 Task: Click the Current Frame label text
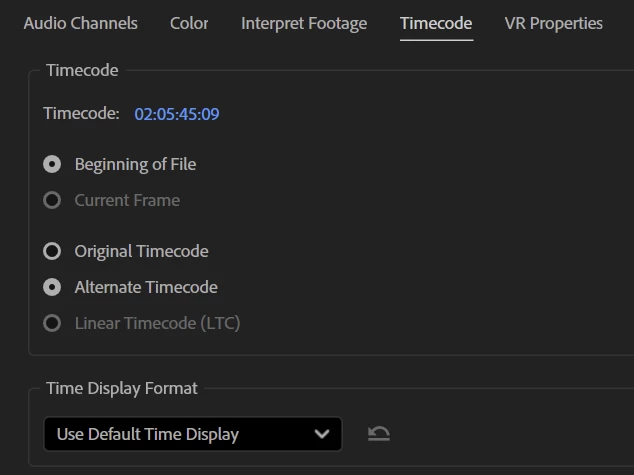[127, 200]
